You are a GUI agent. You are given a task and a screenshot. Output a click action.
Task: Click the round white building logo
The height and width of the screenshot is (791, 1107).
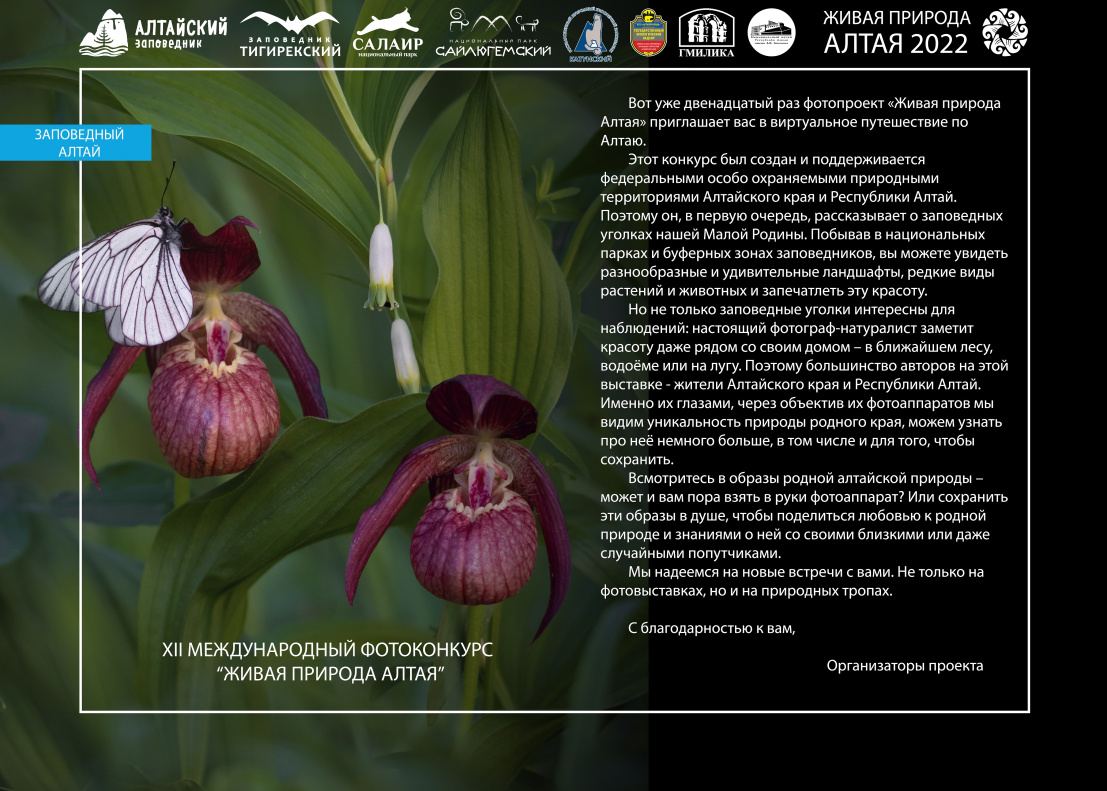[x=771, y=33]
